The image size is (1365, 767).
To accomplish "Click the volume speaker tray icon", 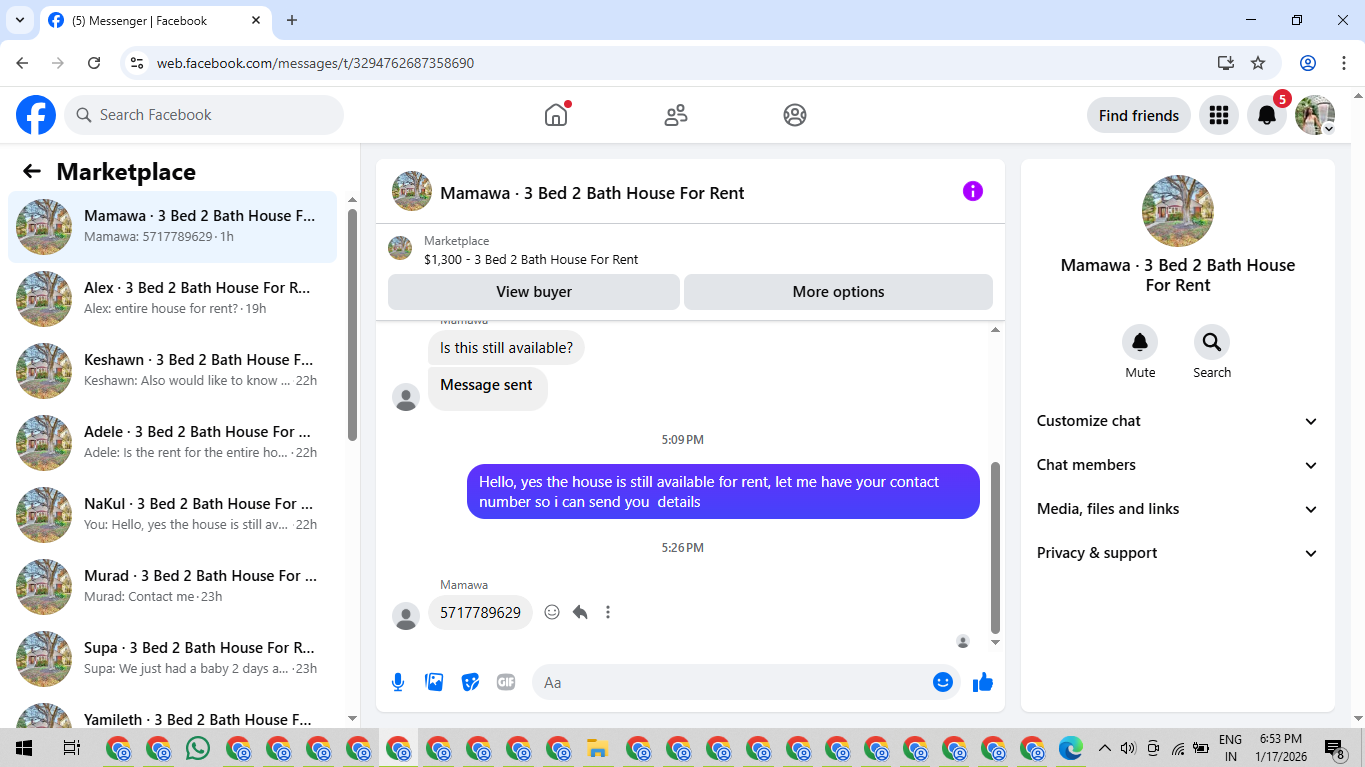I will click(1129, 748).
